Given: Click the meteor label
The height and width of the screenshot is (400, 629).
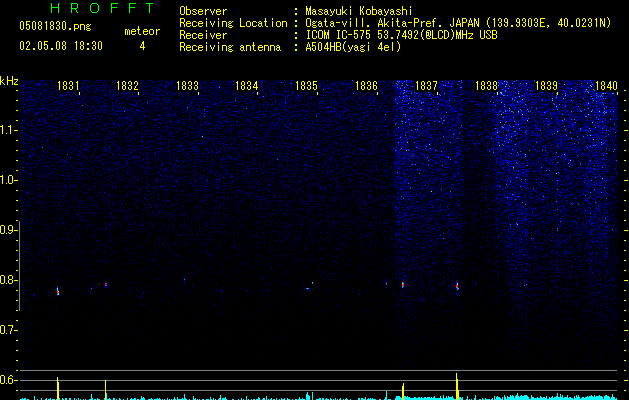Looking at the screenshot, I should pyautogui.click(x=142, y=31).
